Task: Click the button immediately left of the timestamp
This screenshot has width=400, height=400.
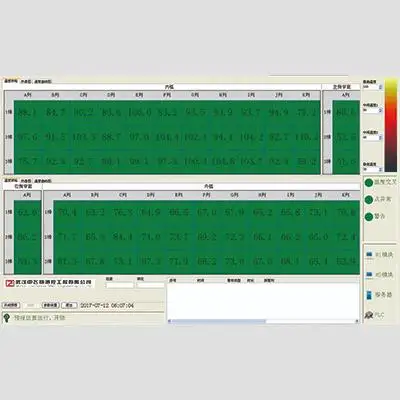Action: (x=69, y=305)
